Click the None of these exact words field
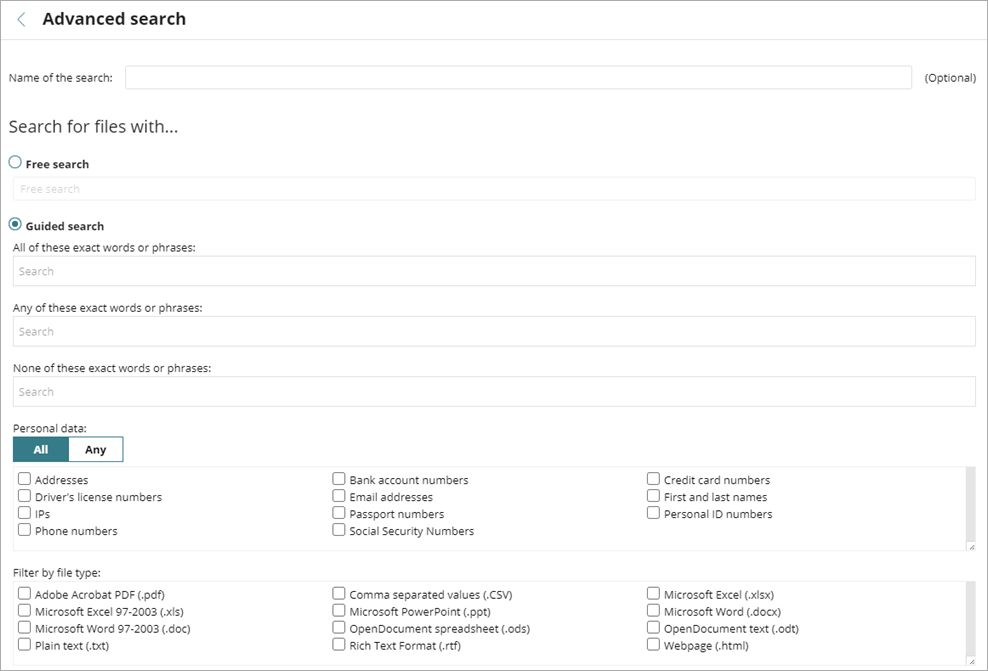The height and width of the screenshot is (671, 988). pos(494,390)
